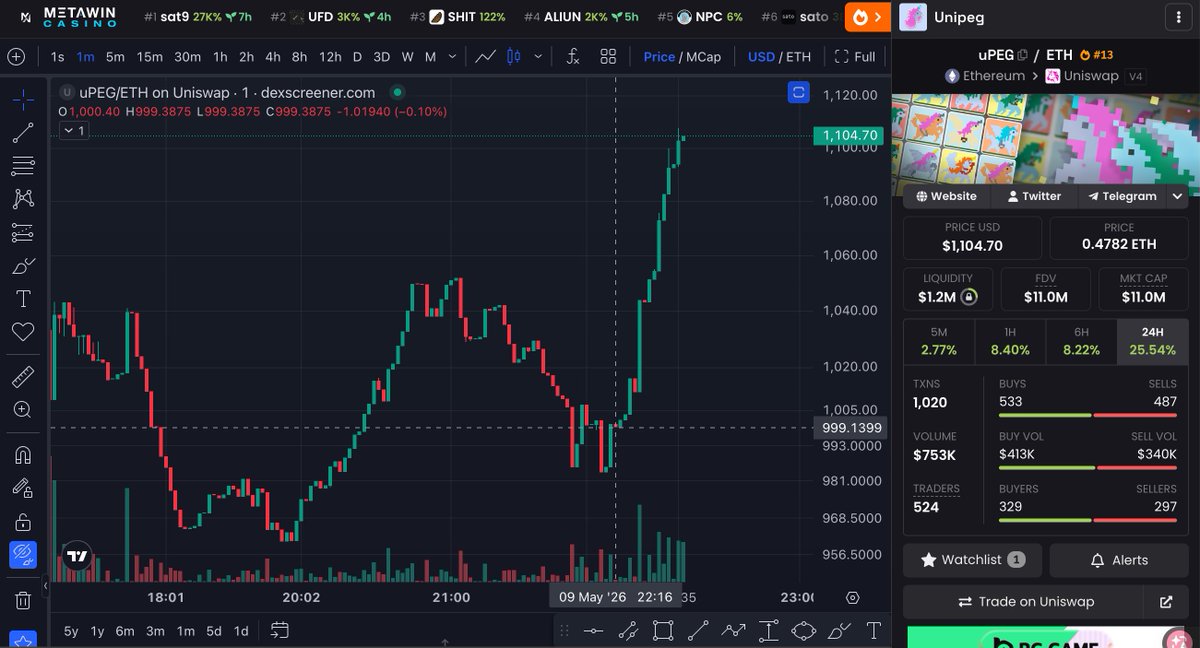Open the heart icons tool

click(23, 331)
